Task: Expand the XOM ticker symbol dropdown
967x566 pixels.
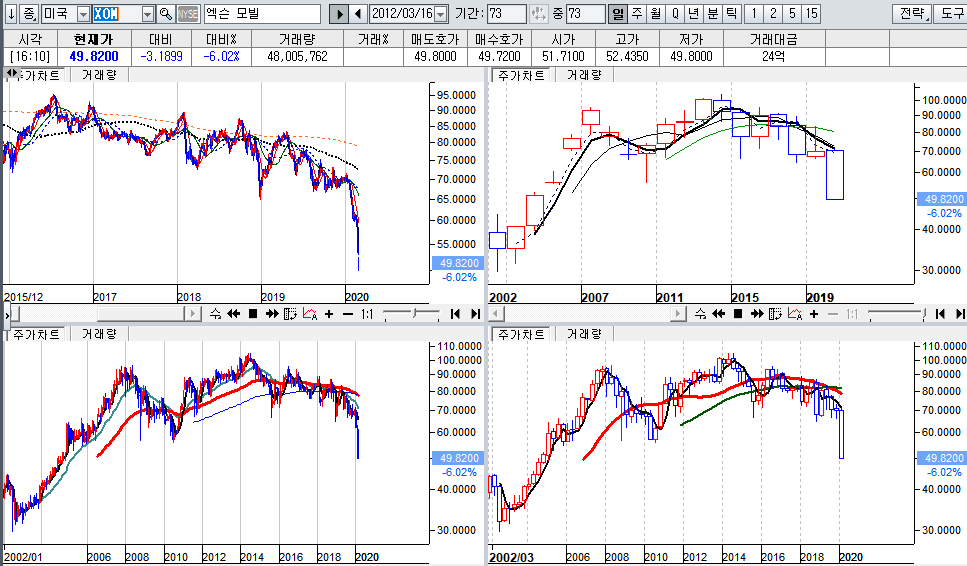Action: tap(148, 14)
